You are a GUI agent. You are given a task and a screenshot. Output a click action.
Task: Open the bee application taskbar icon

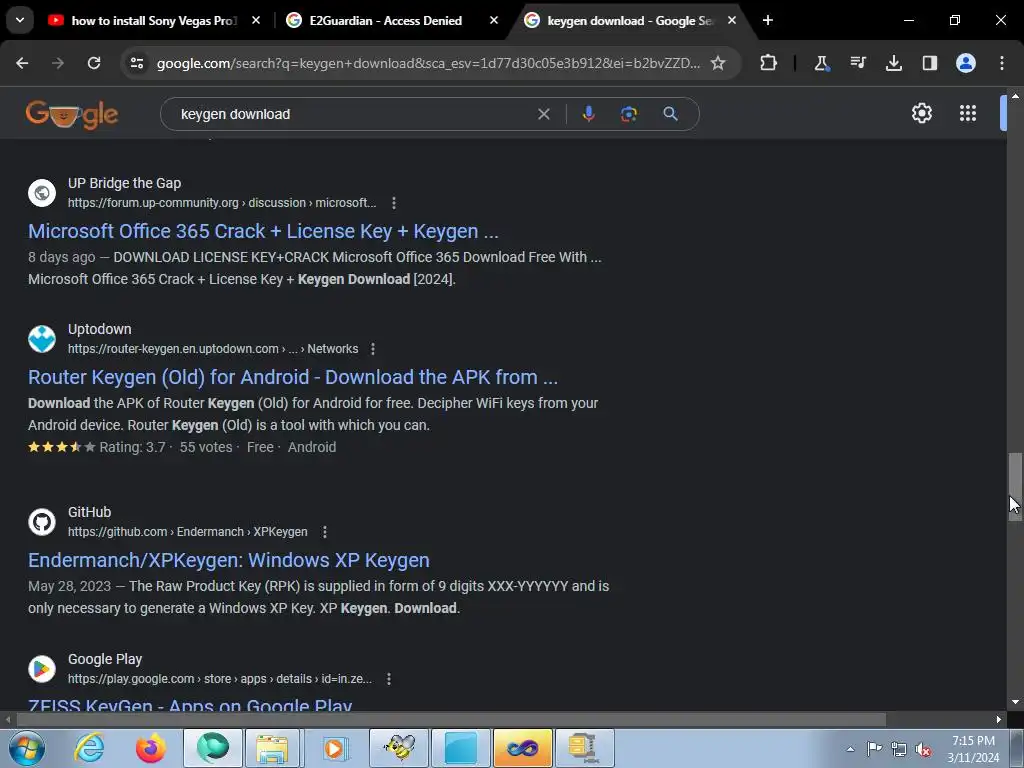coord(398,748)
